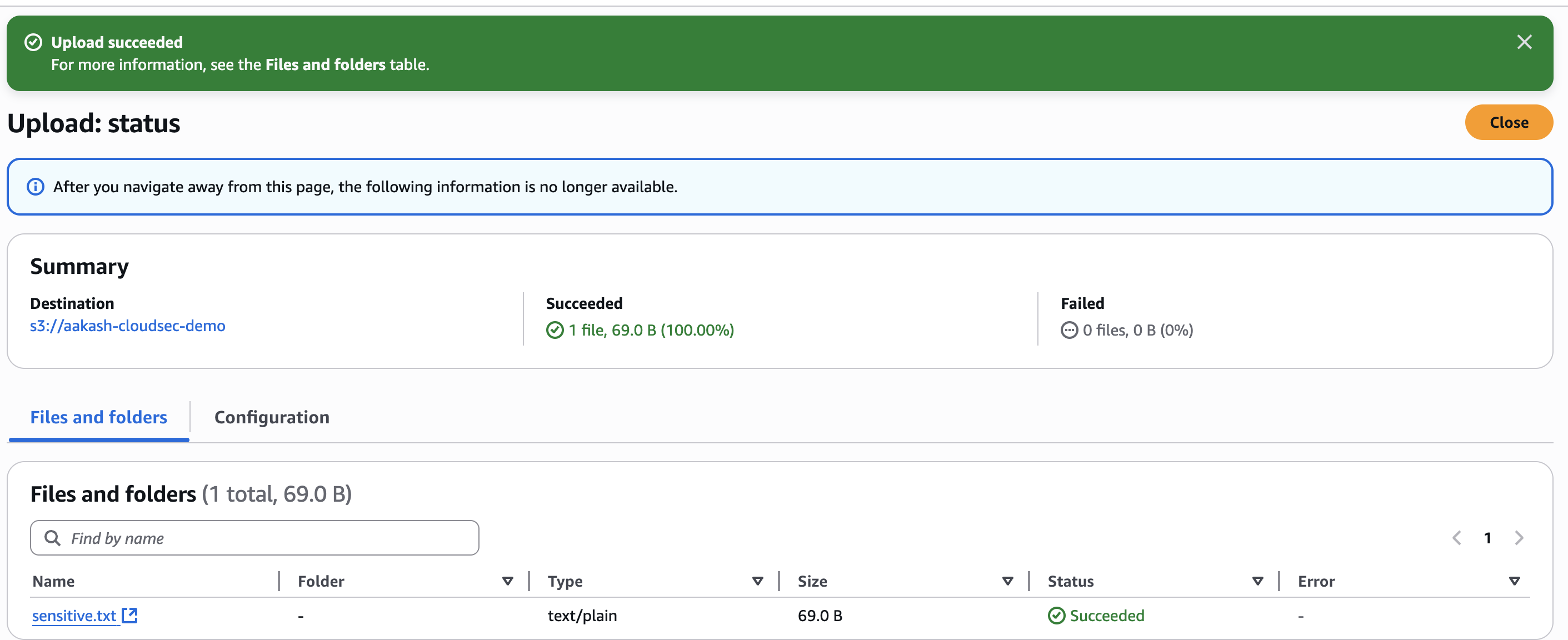Focus the Find by name search field
Image resolution: width=1568 pixels, height=640 pixels.
click(254, 538)
